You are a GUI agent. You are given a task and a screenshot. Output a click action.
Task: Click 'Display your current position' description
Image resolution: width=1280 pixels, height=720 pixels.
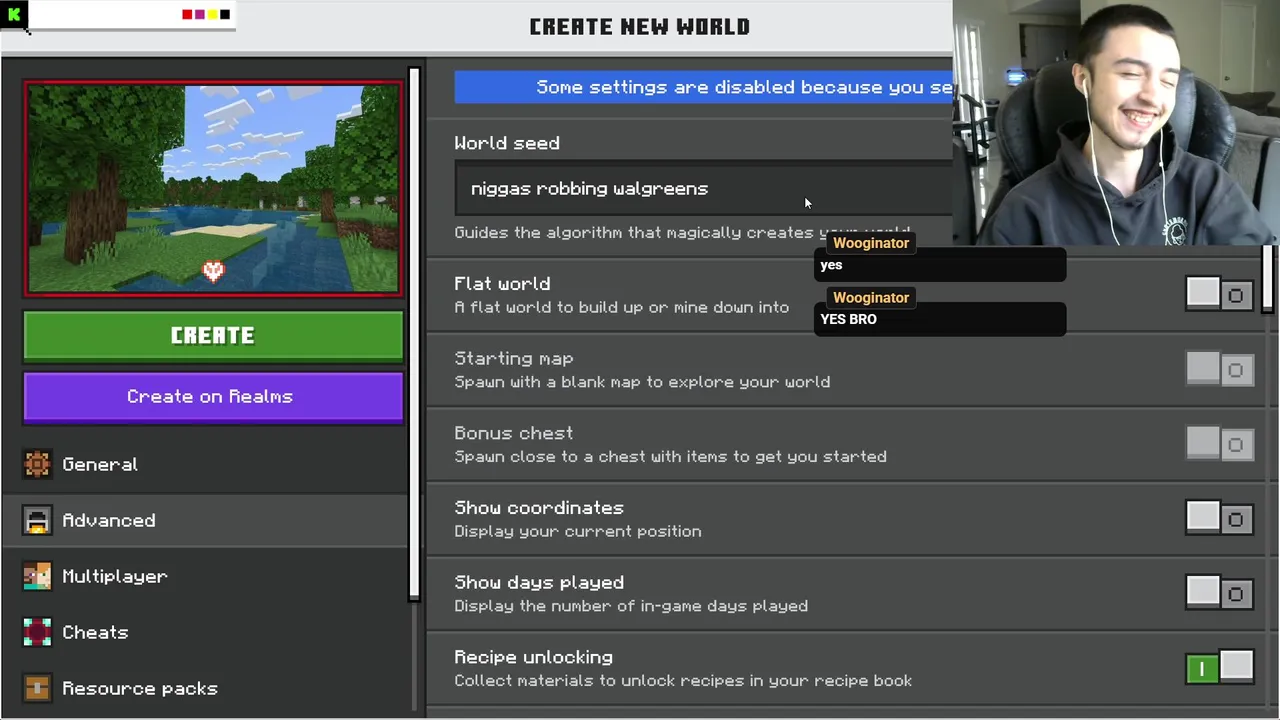tap(578, 531)
